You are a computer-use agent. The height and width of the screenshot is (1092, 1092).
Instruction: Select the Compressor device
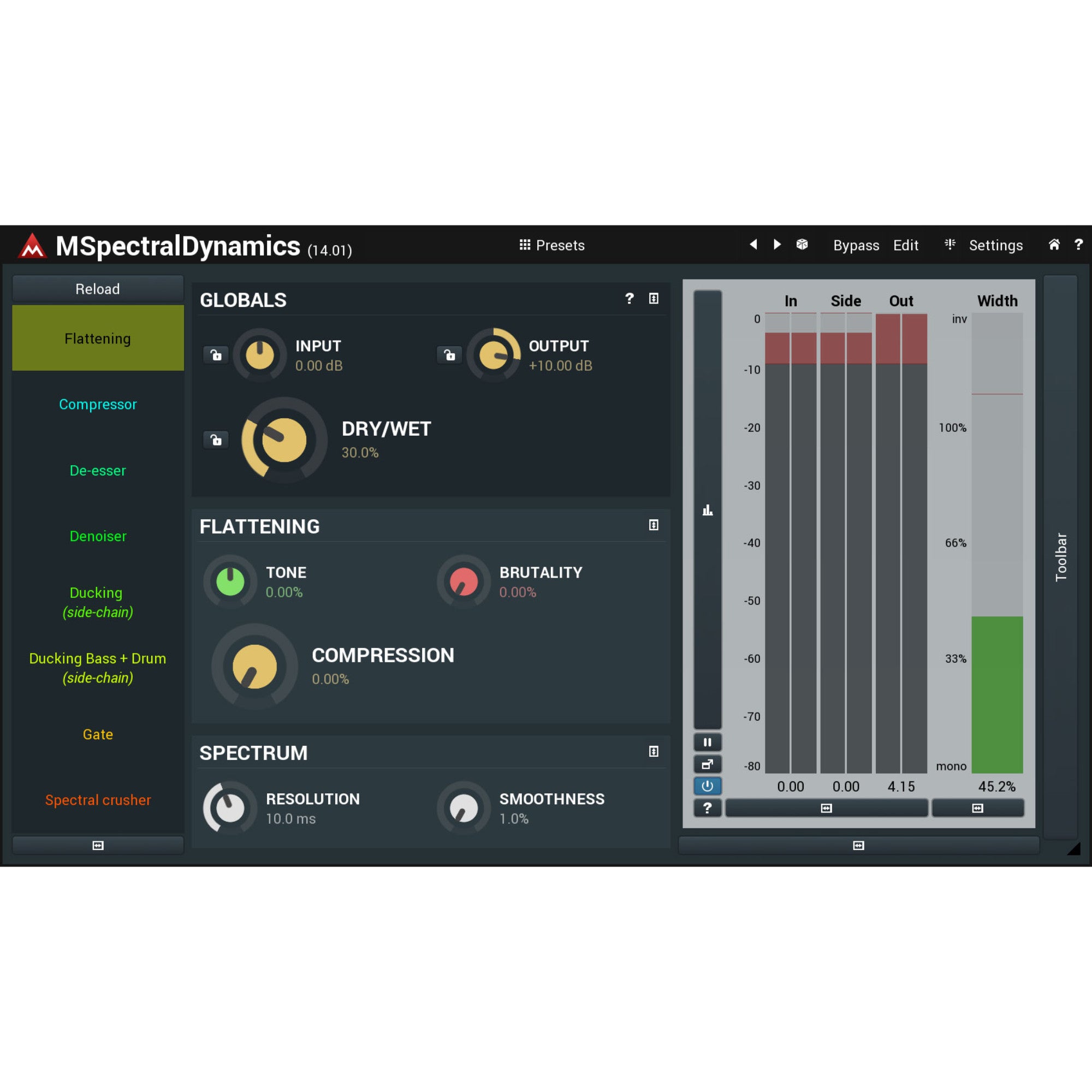coord(98,404)
